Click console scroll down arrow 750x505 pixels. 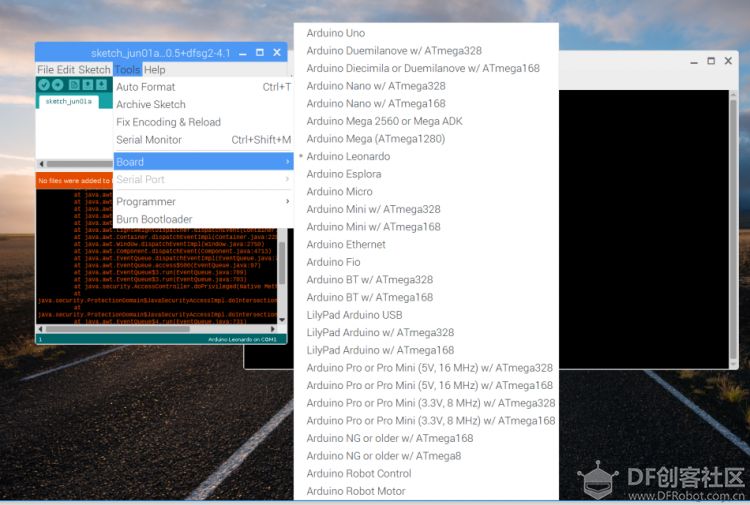[282, 320]
